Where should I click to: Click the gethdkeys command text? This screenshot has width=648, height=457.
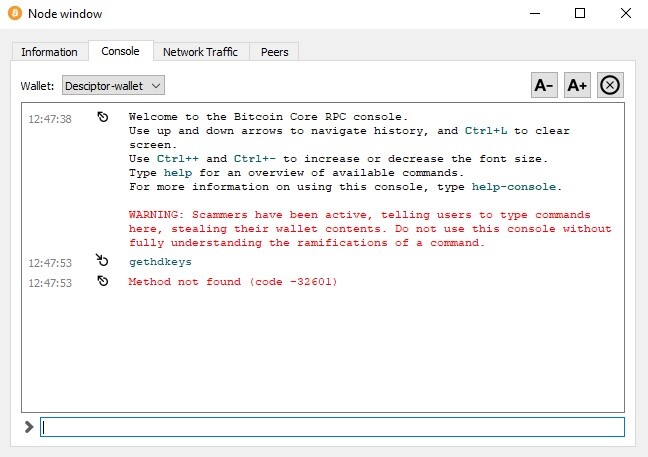[160, 262]
